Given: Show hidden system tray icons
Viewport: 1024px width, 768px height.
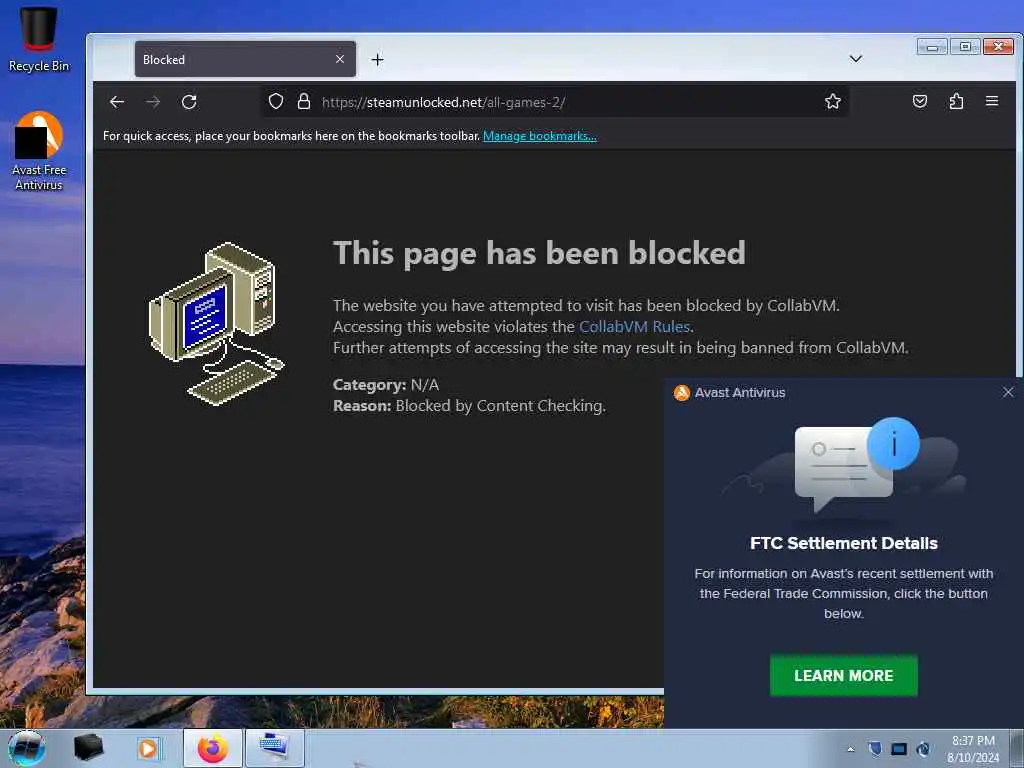Looking at the screenshot, I should click(850, 749).
